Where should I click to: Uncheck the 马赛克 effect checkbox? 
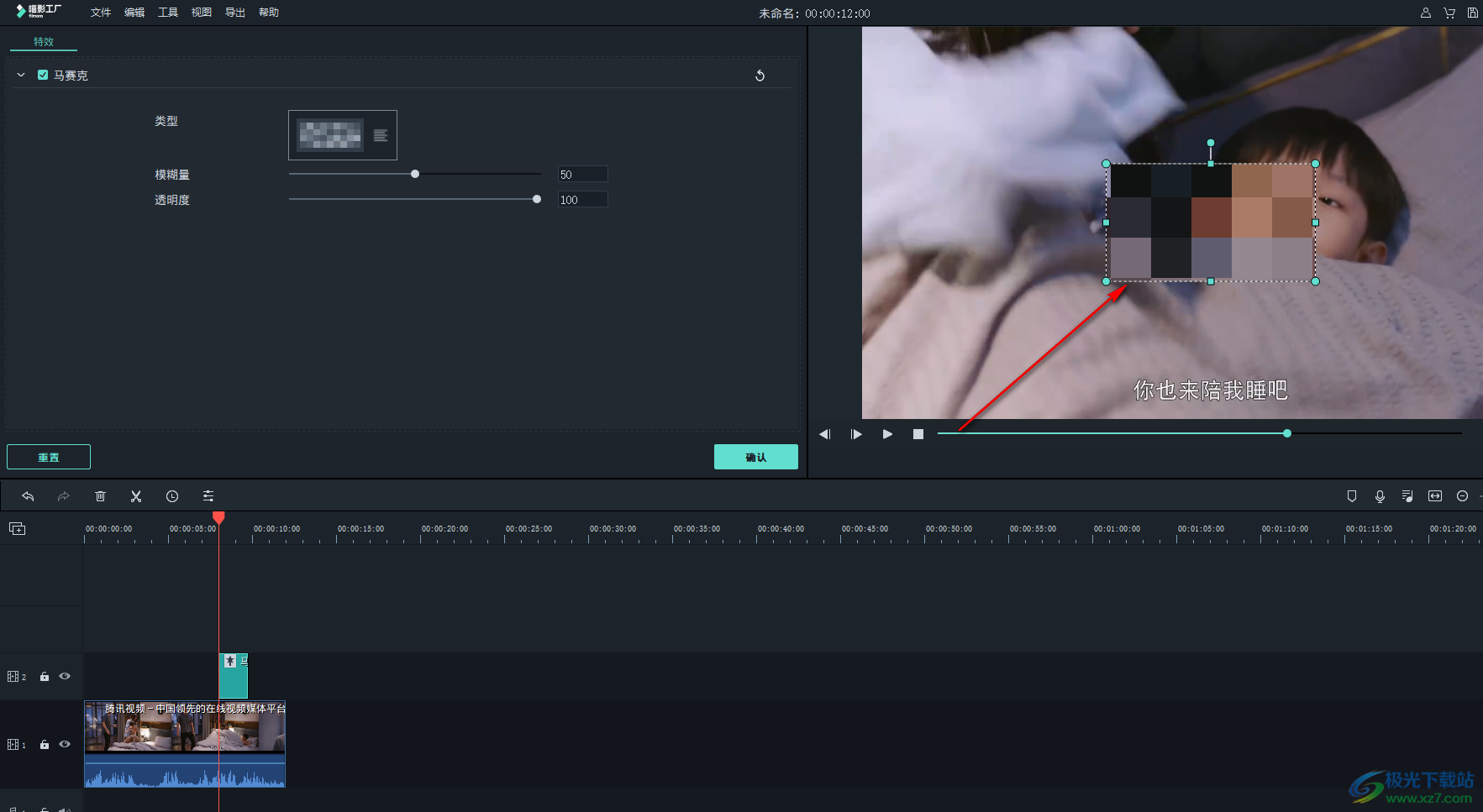coord(43,75)
